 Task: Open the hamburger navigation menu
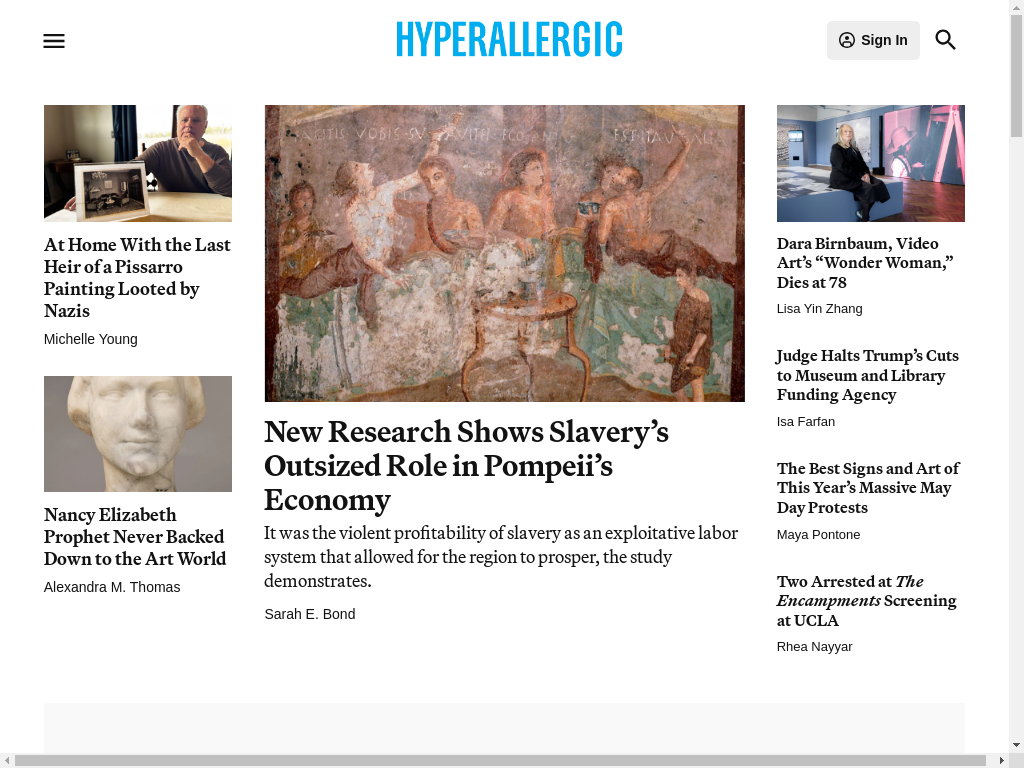[54, 40]
